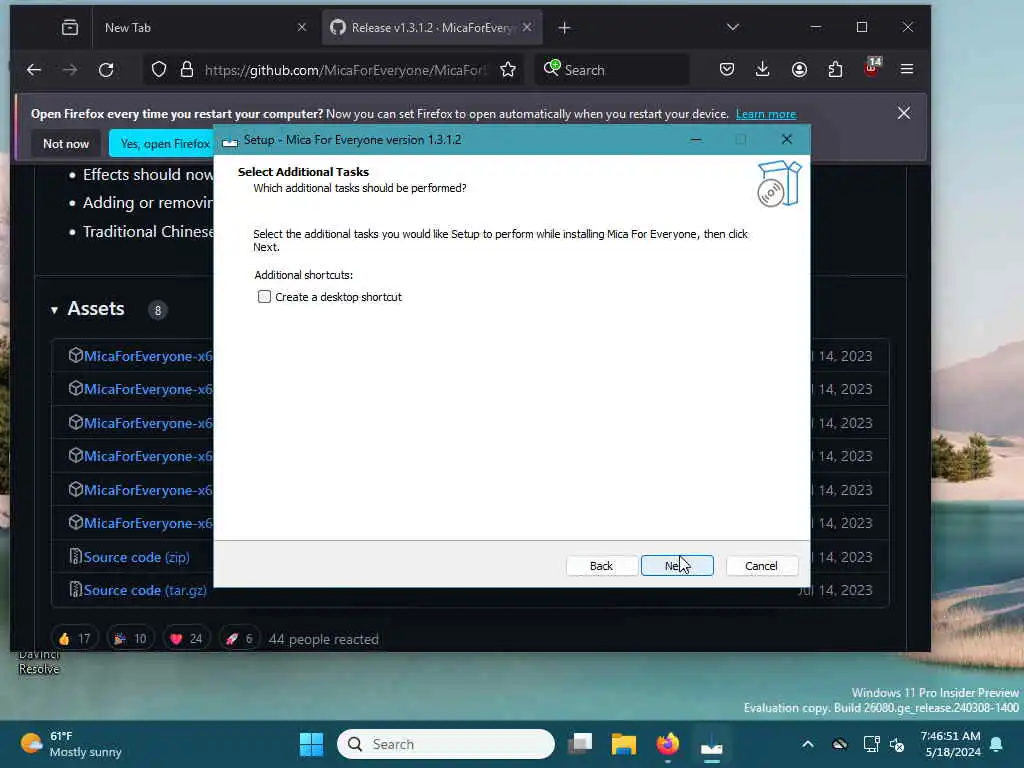This screenshot has height=768, width=1024.
Task: Switch to the New Tab tab
Action: click(196, 27)
